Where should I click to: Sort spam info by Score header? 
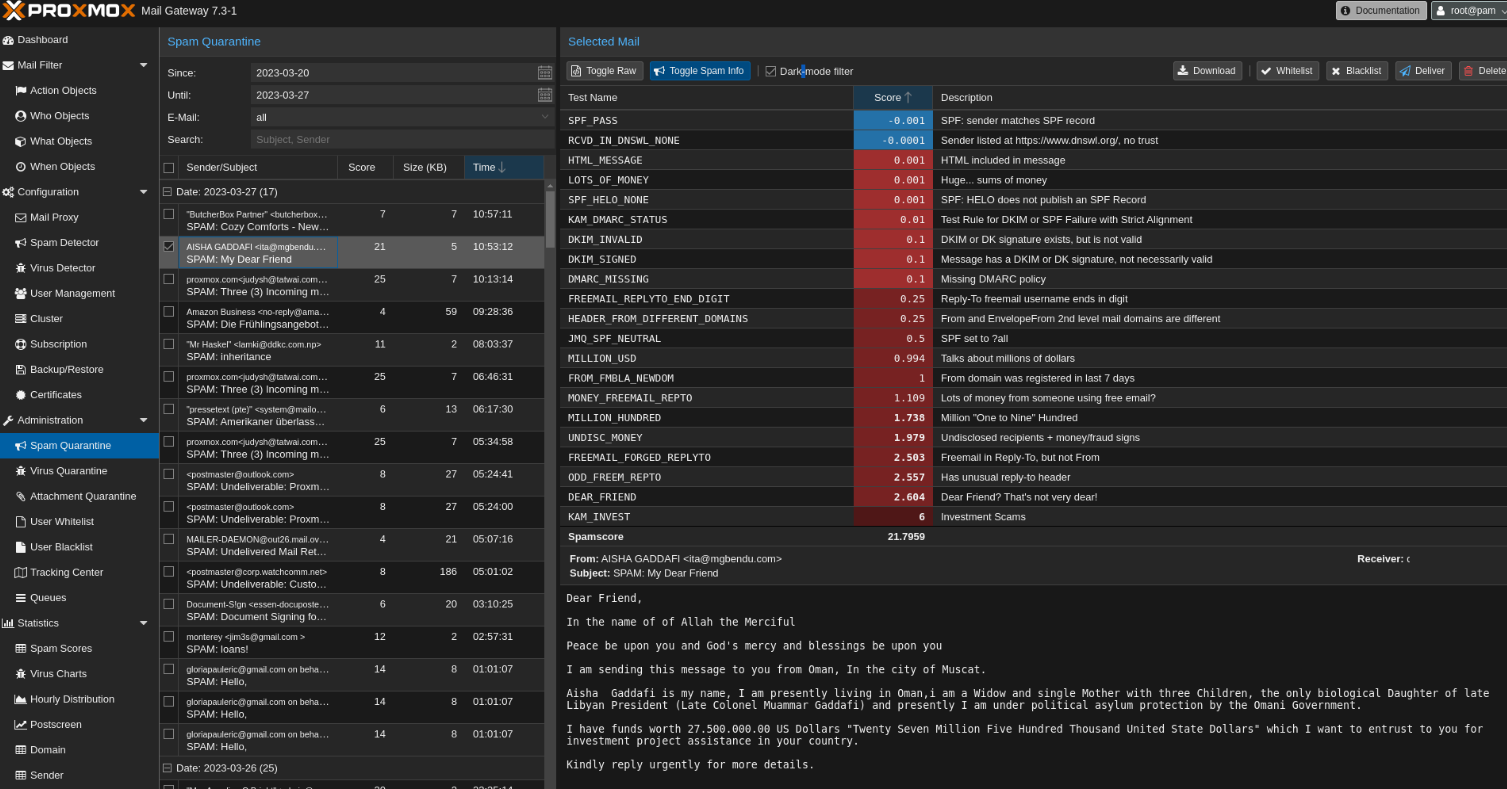point(893,97)
